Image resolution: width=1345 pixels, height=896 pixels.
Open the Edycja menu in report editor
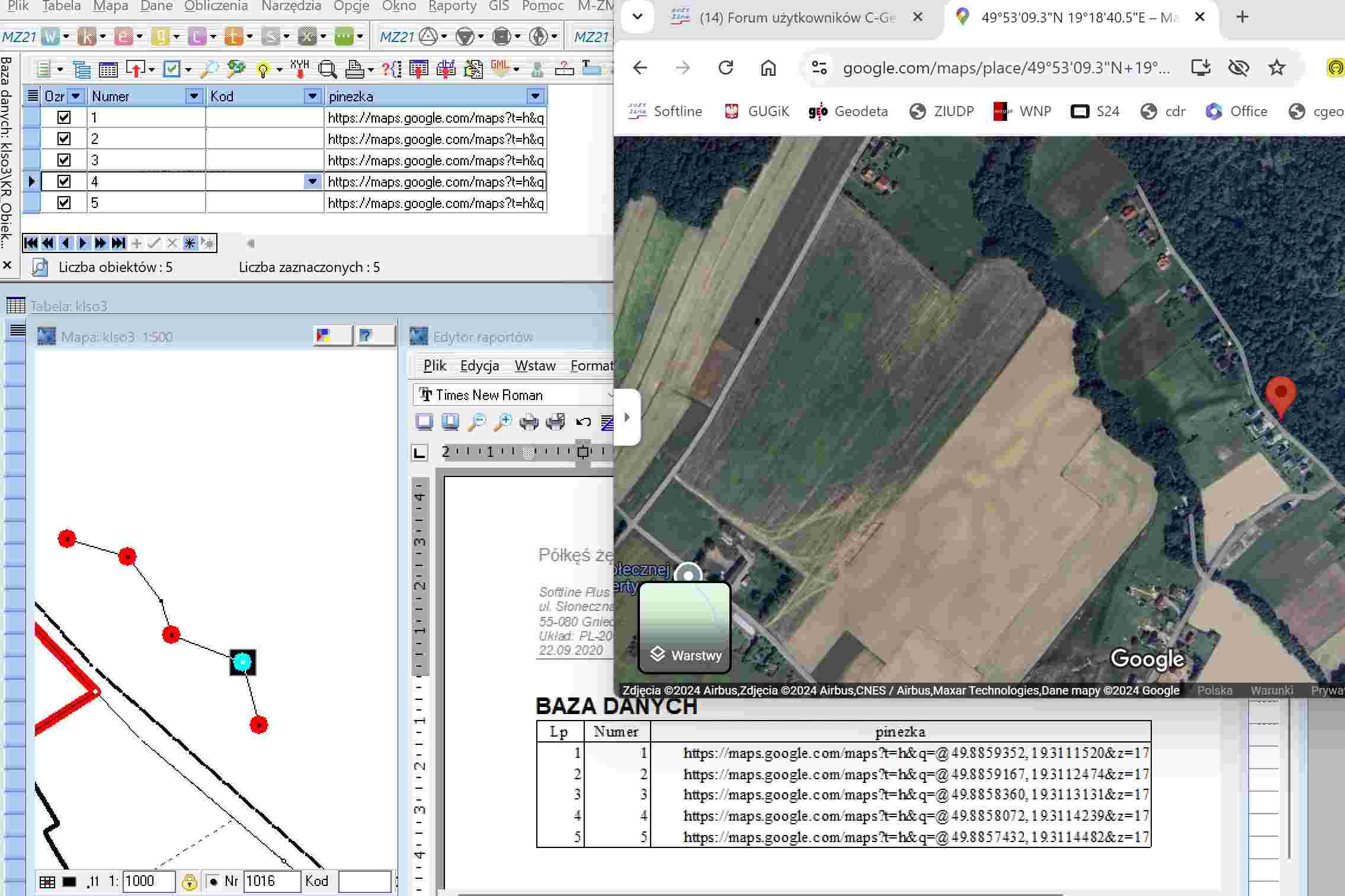pos(479,366)
